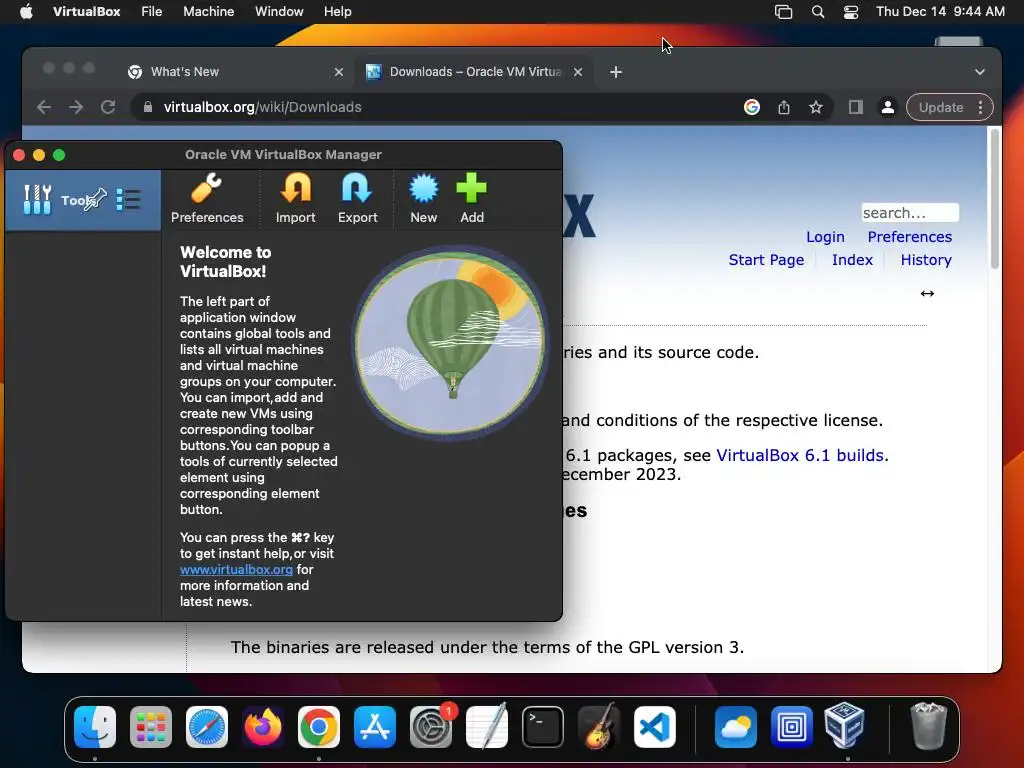Go back in Chrome

pos(44,107)
